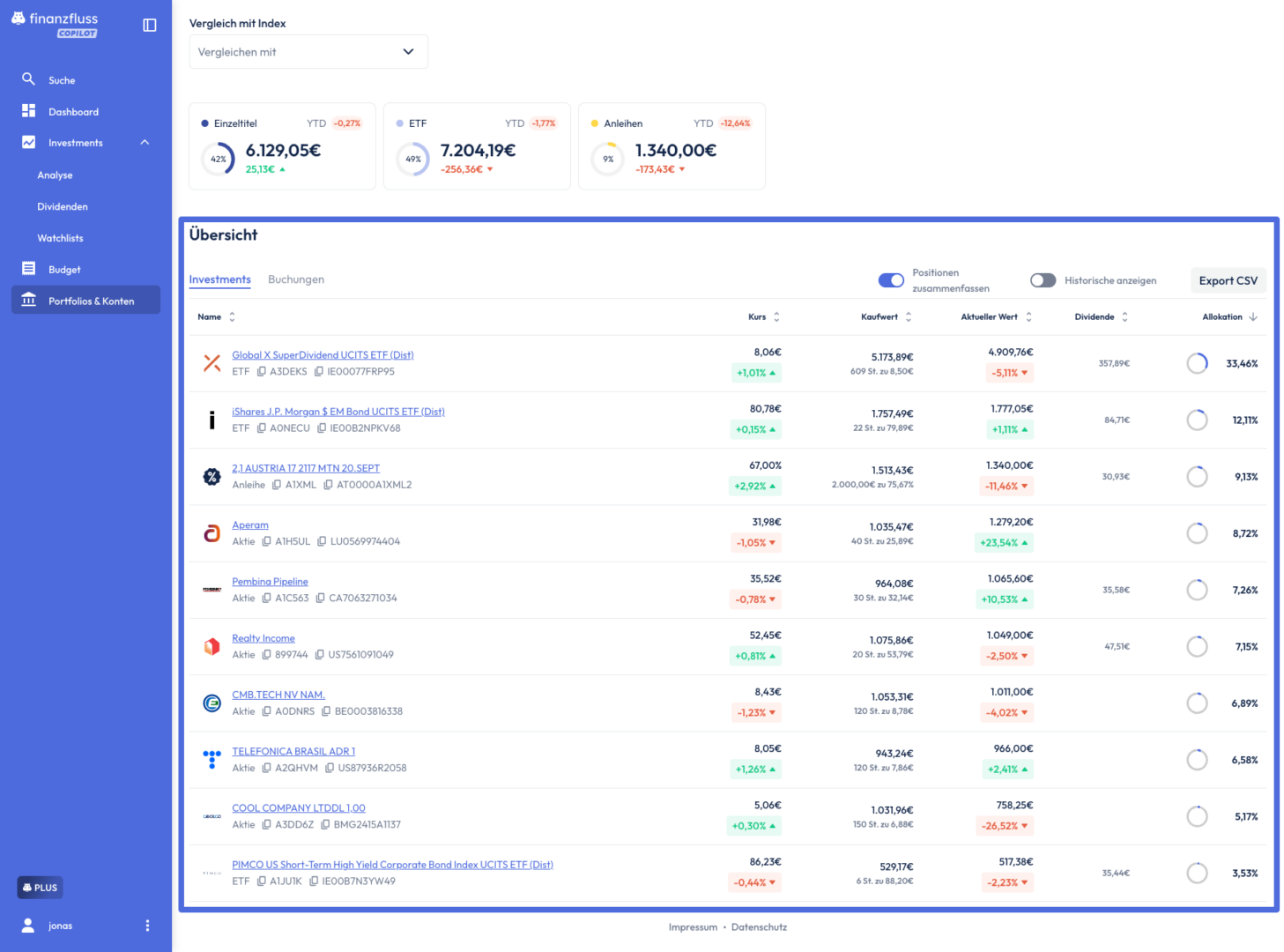1284x952 pixels.
Task: Enable Historische anzeigen switch
Action: [x=1043, y=280]
